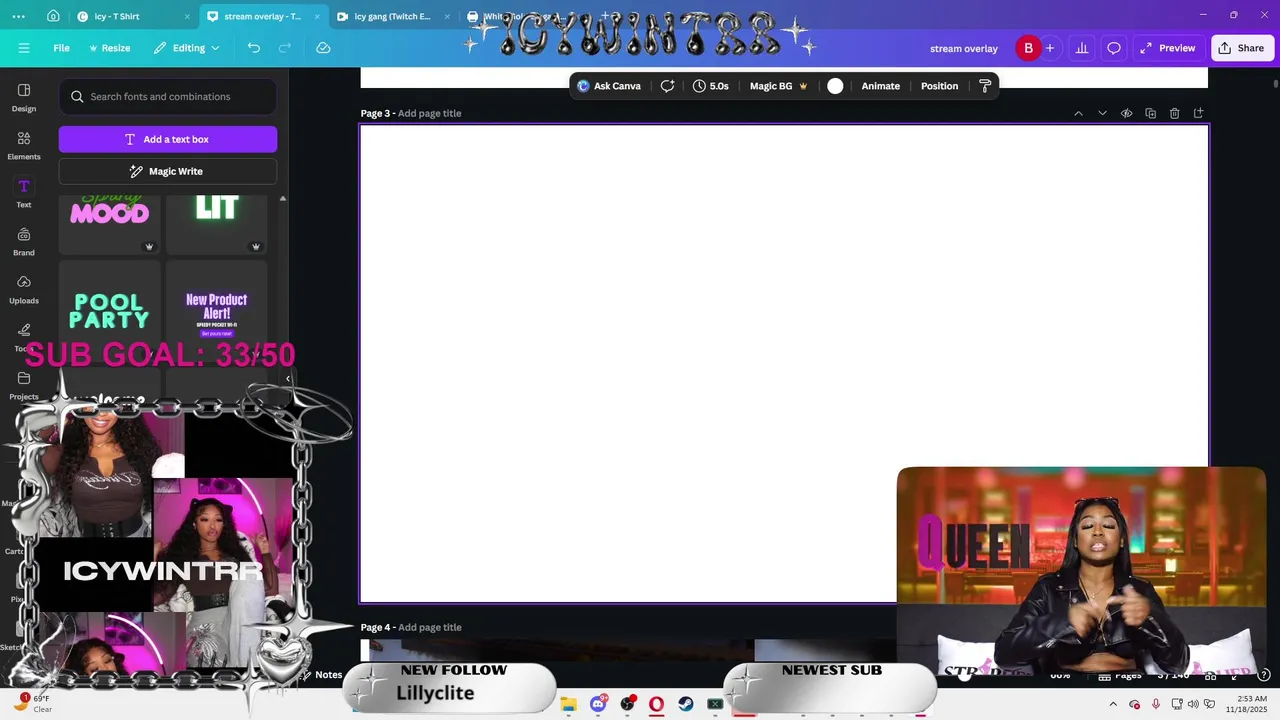Screen dimensions: 1280x720
Task: Click the stream overlay design title
Action: 964,48
